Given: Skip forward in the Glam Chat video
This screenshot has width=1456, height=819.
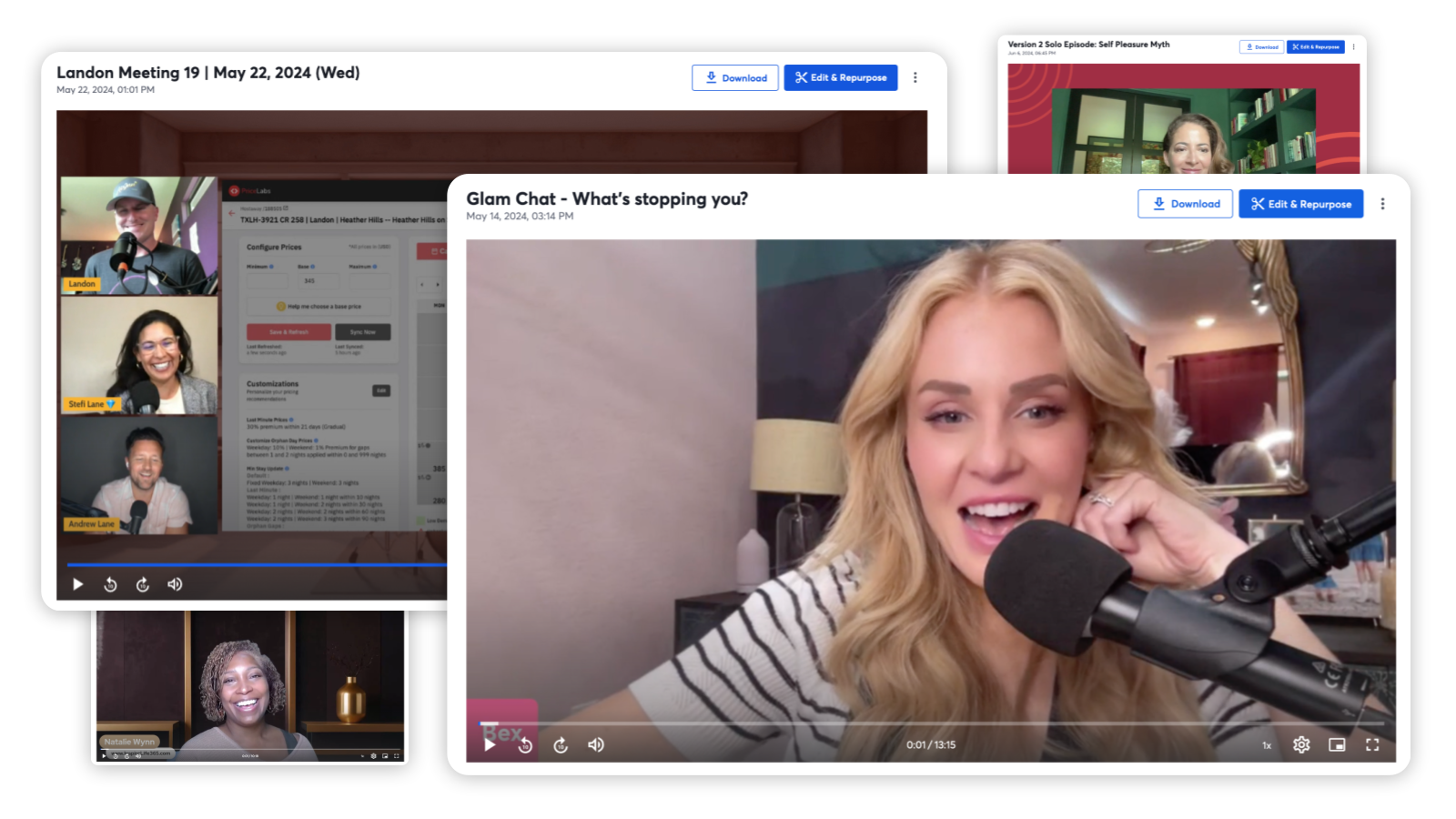Looking at the screenshot, I should click(561, 745).
